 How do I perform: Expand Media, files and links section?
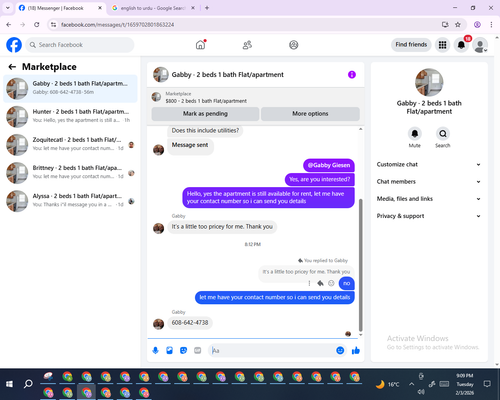[x=429, y=199]
